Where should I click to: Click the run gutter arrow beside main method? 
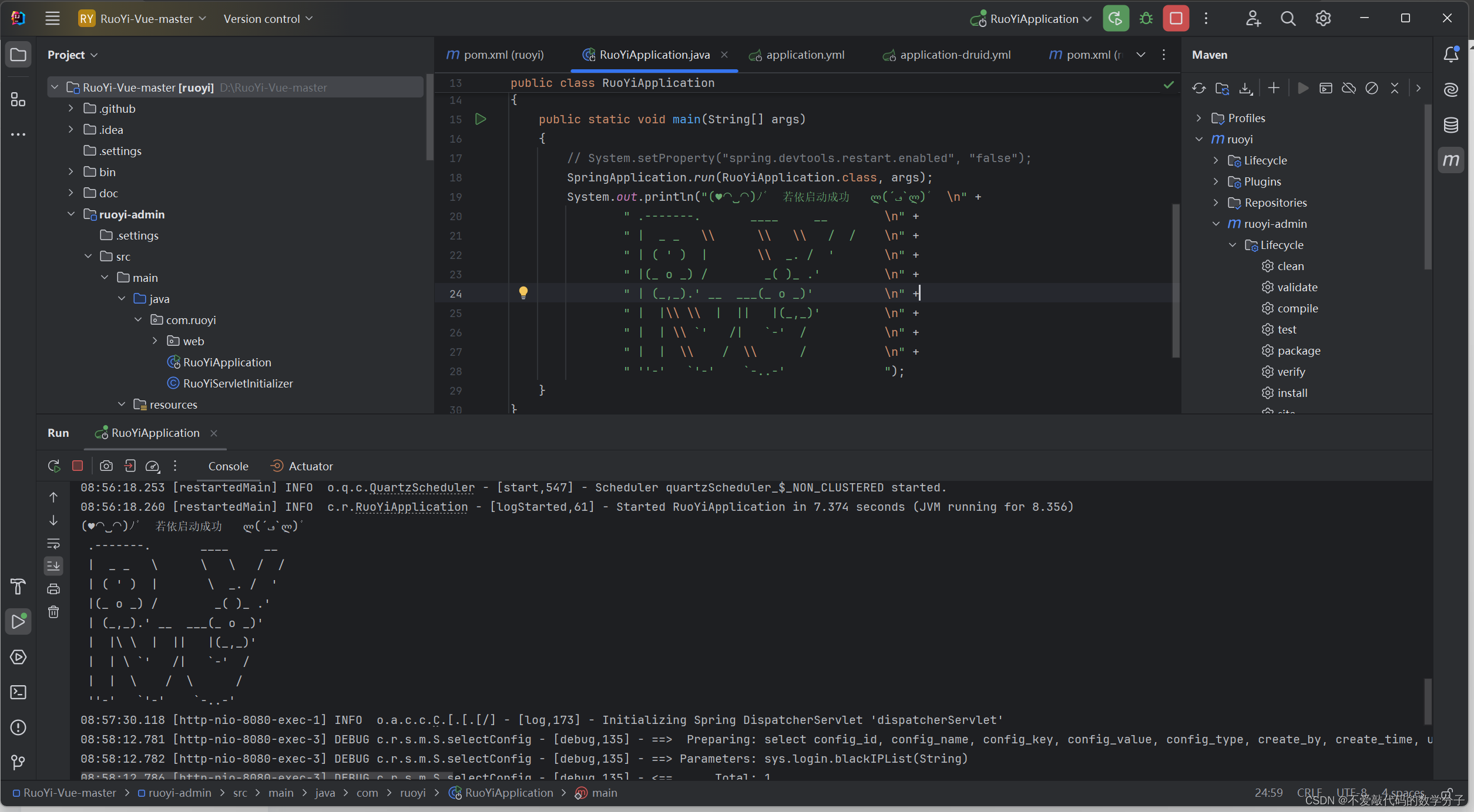[x=481, y=119]
